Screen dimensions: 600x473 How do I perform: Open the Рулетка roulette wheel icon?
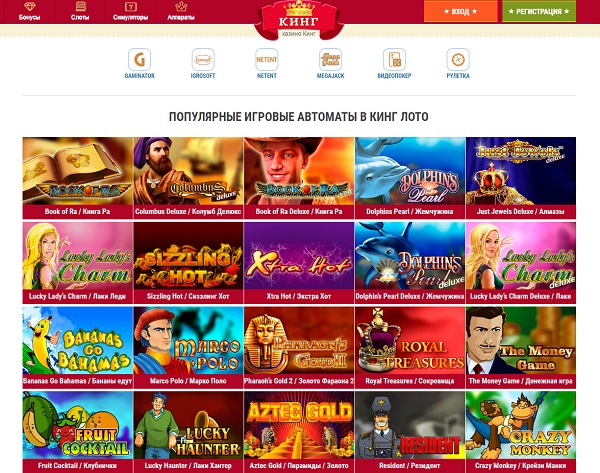coord(458,59)
